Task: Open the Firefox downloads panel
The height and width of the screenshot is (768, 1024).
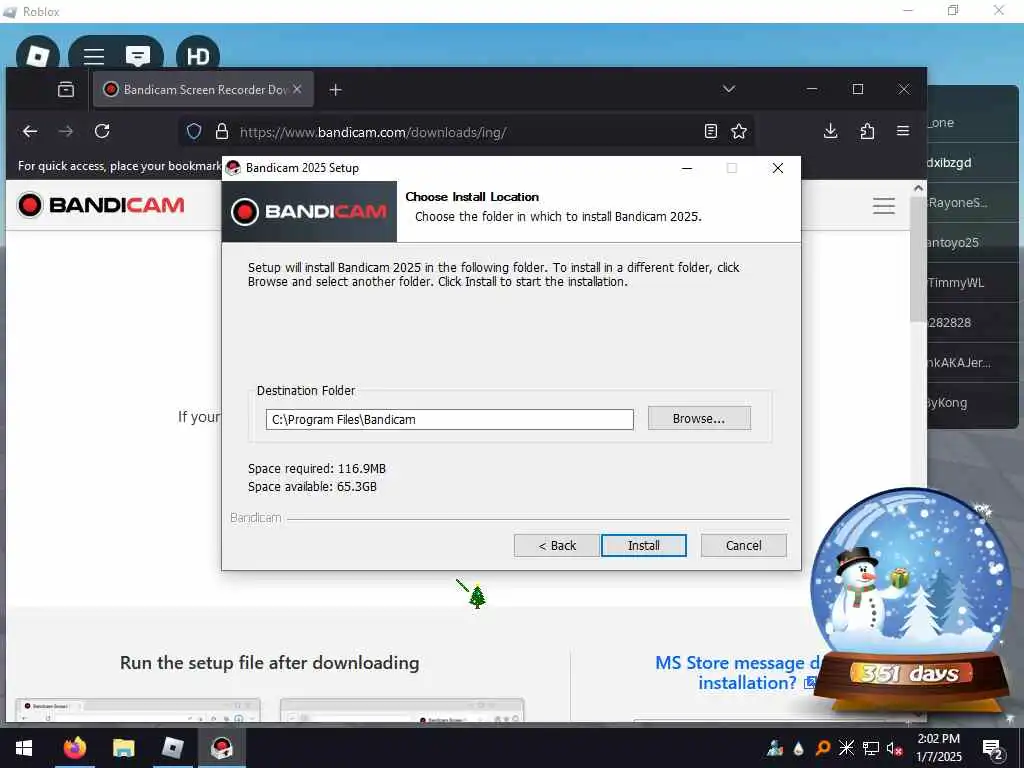Action: [x=831, y=131]
